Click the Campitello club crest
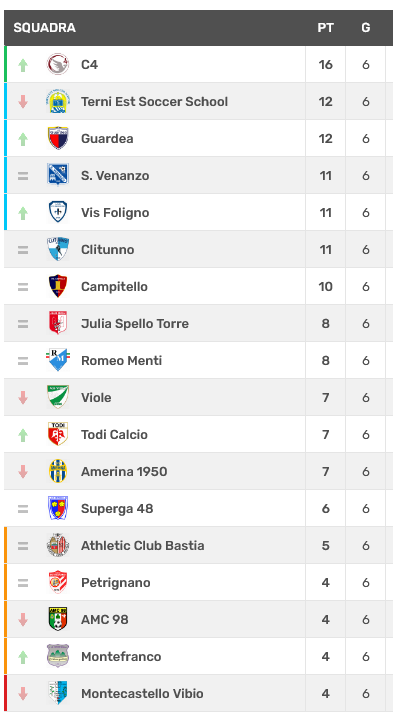Image resolution: width=393 pixels, height=715 pixels. 58,286
